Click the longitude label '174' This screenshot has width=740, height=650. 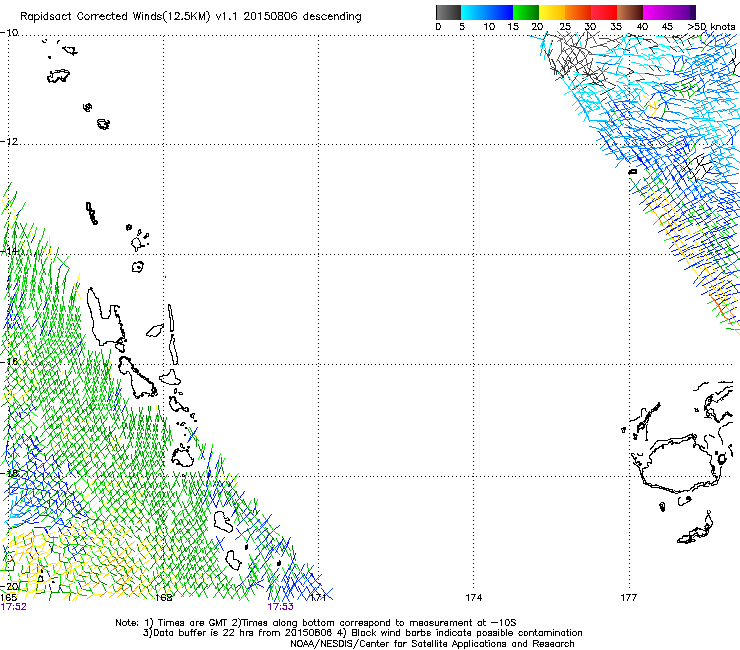[474, 598]
